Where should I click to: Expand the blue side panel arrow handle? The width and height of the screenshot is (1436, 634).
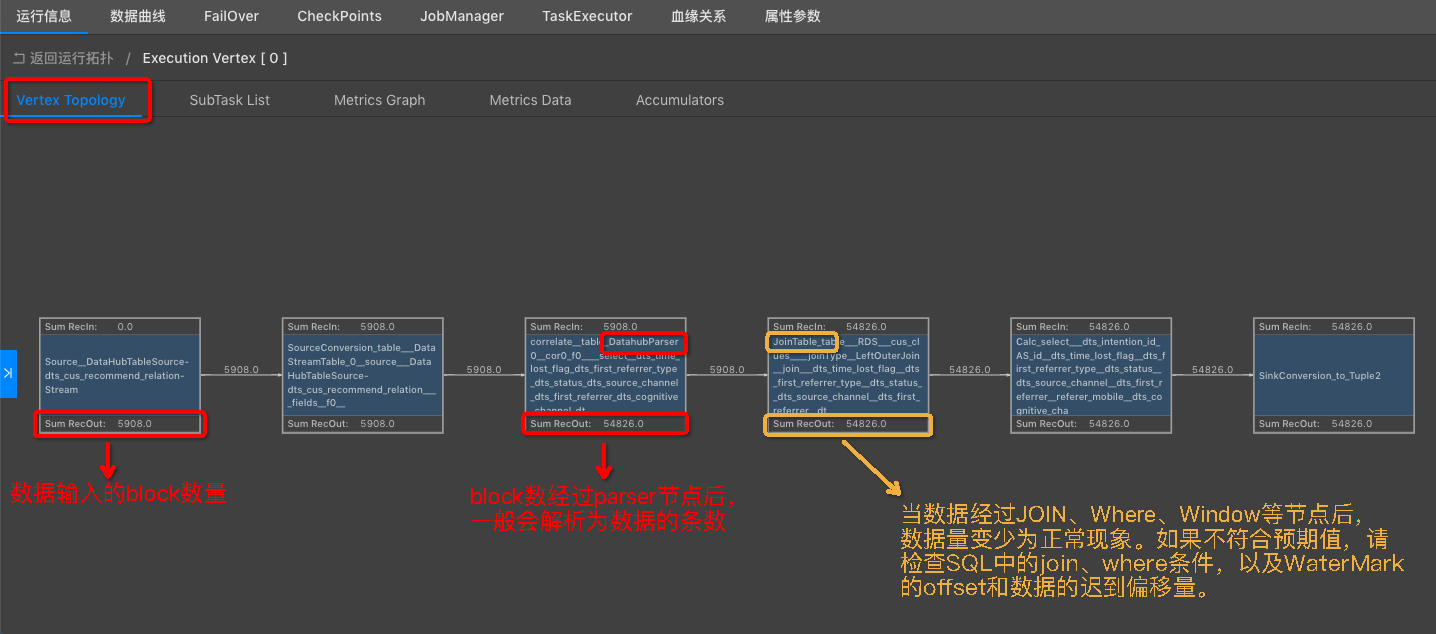[8, 373]
